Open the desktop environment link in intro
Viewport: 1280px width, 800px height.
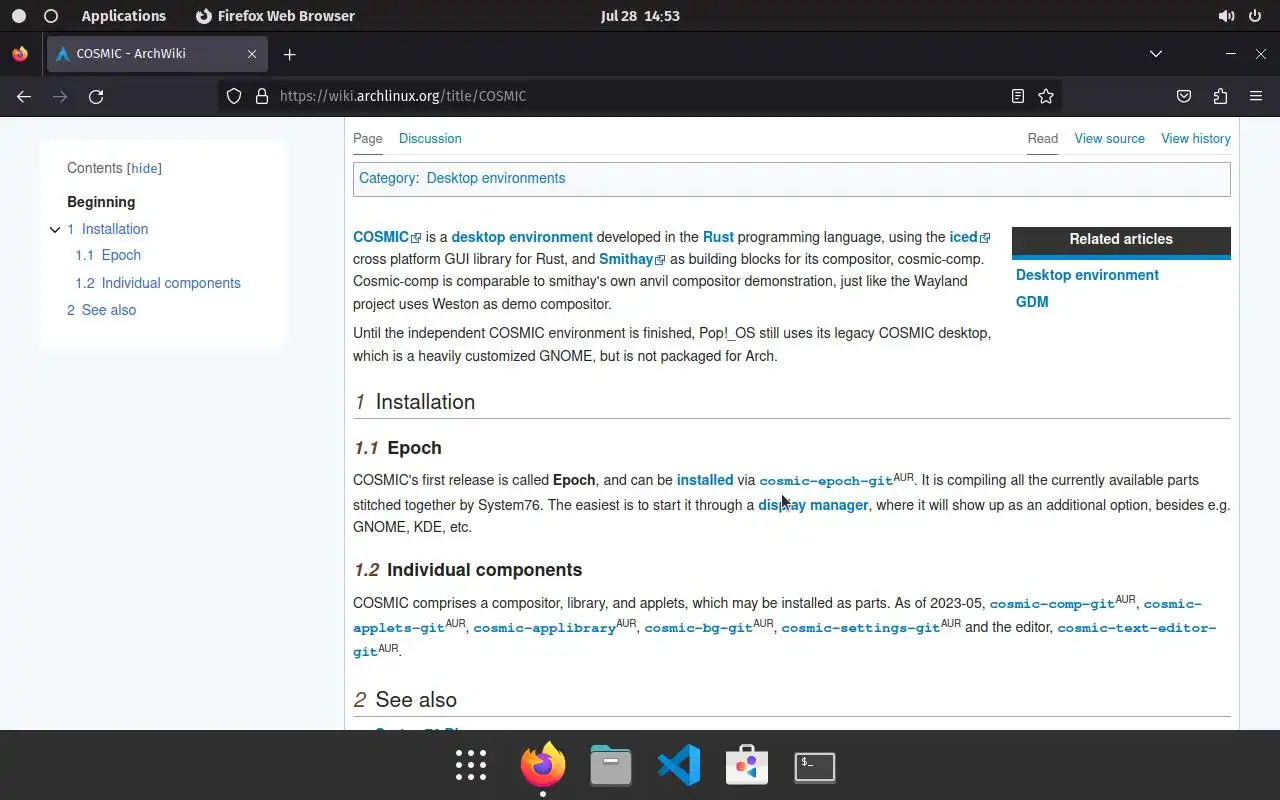[x=522, y=237]
